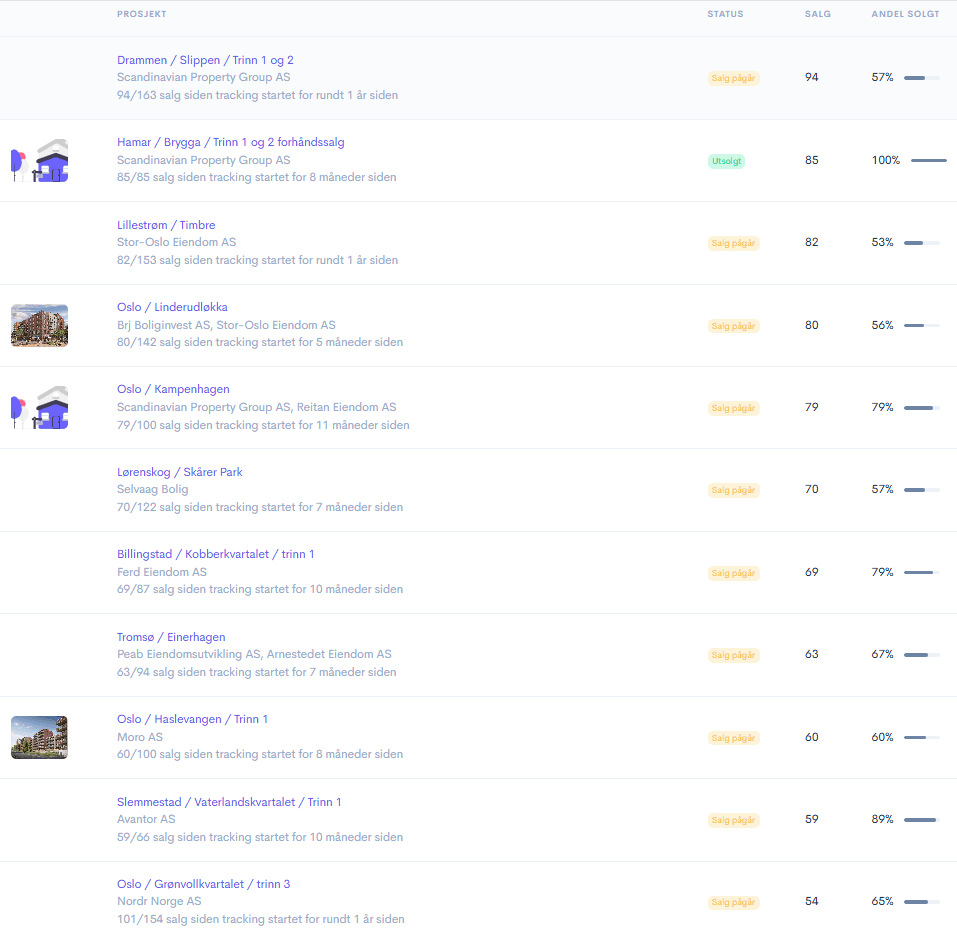
Task: Sort by the SALG column header
Action: pyautogui.click(x=818, y=14)
